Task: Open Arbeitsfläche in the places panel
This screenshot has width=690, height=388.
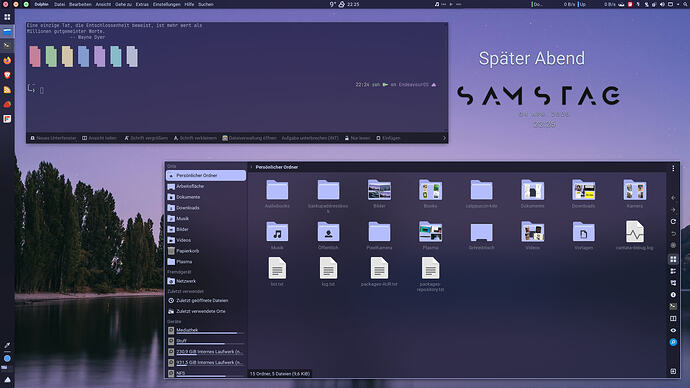Action: pos(206,187)
